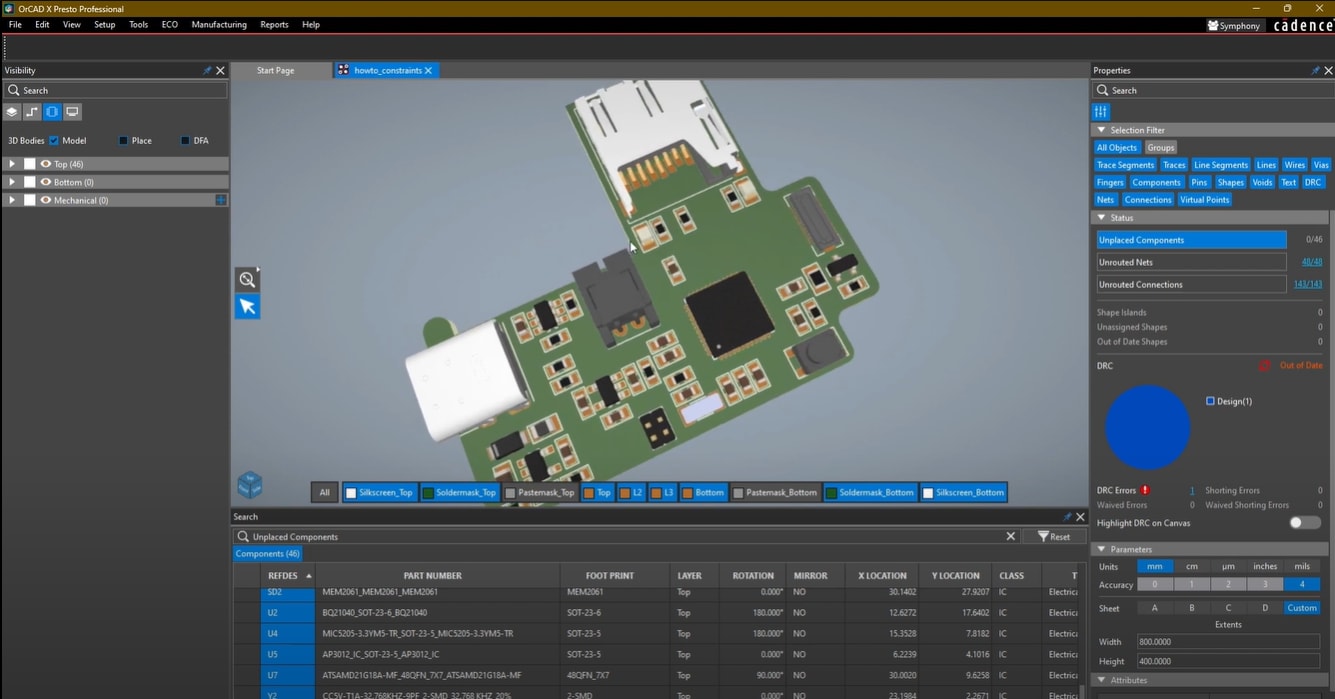
Task: Toggle the Bottom (0) layer checkbox
Action: point(30,182)
